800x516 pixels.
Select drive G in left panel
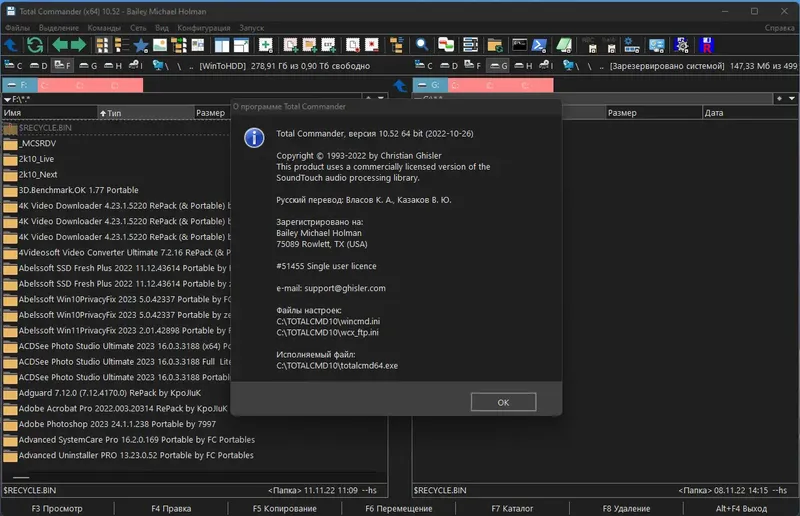[x=88, y=65]
